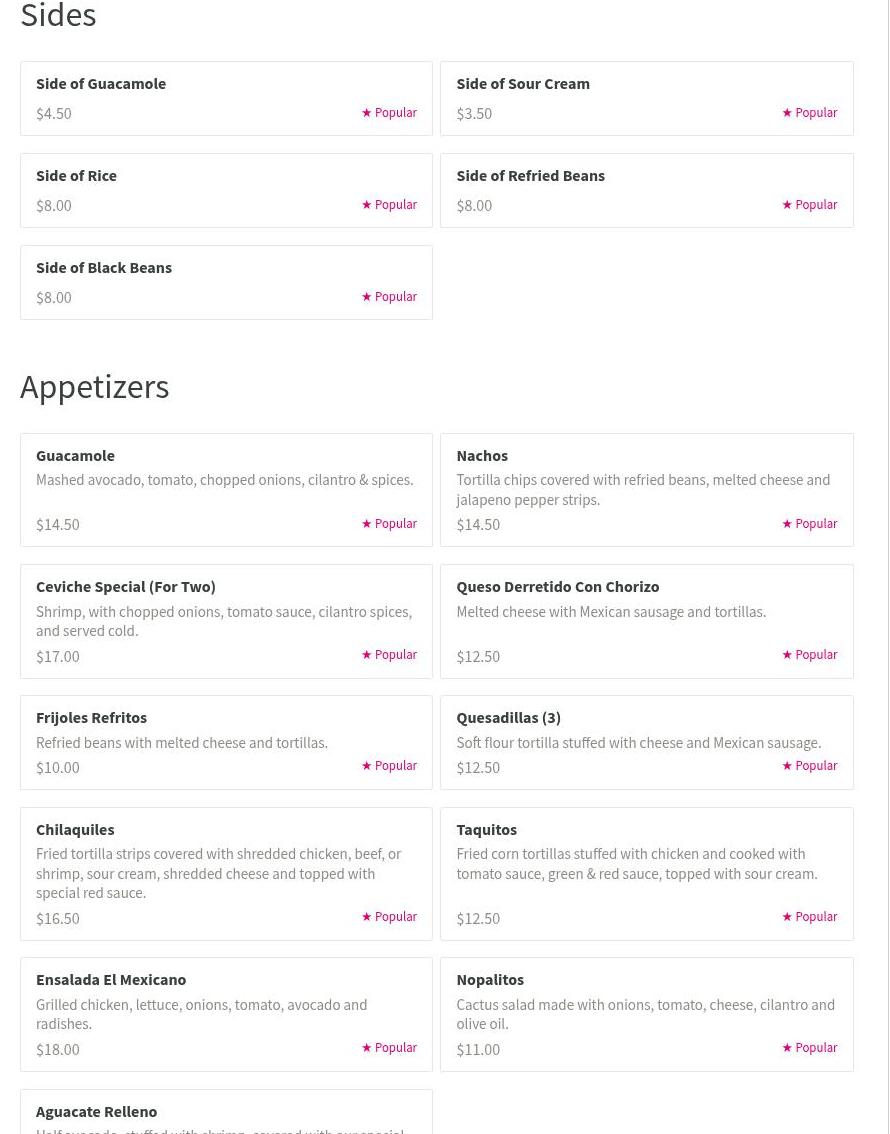Viewport: 890px width, 1134px height.
Task: Click the Appetizers section heading
Action: coord(95,387)
